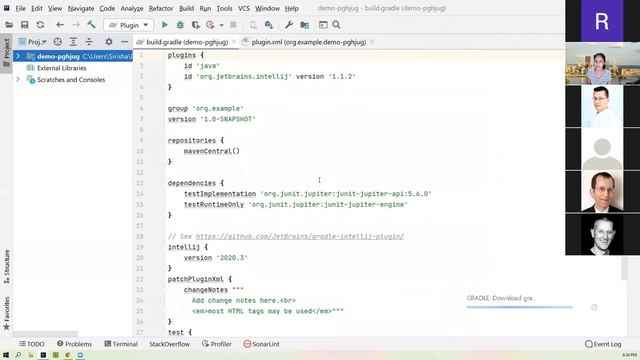Build the project with the hammer icon
640x360 pixels.
[x=91, y=25]
